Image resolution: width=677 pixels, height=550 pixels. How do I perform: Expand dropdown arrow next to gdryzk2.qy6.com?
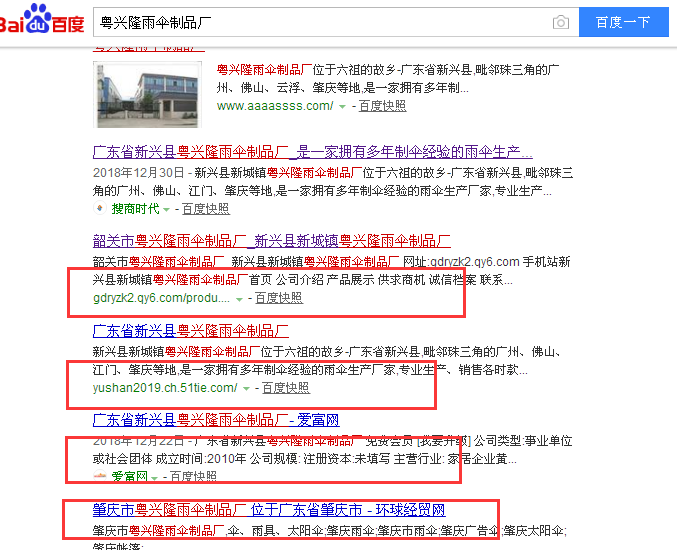click(239, 299)
